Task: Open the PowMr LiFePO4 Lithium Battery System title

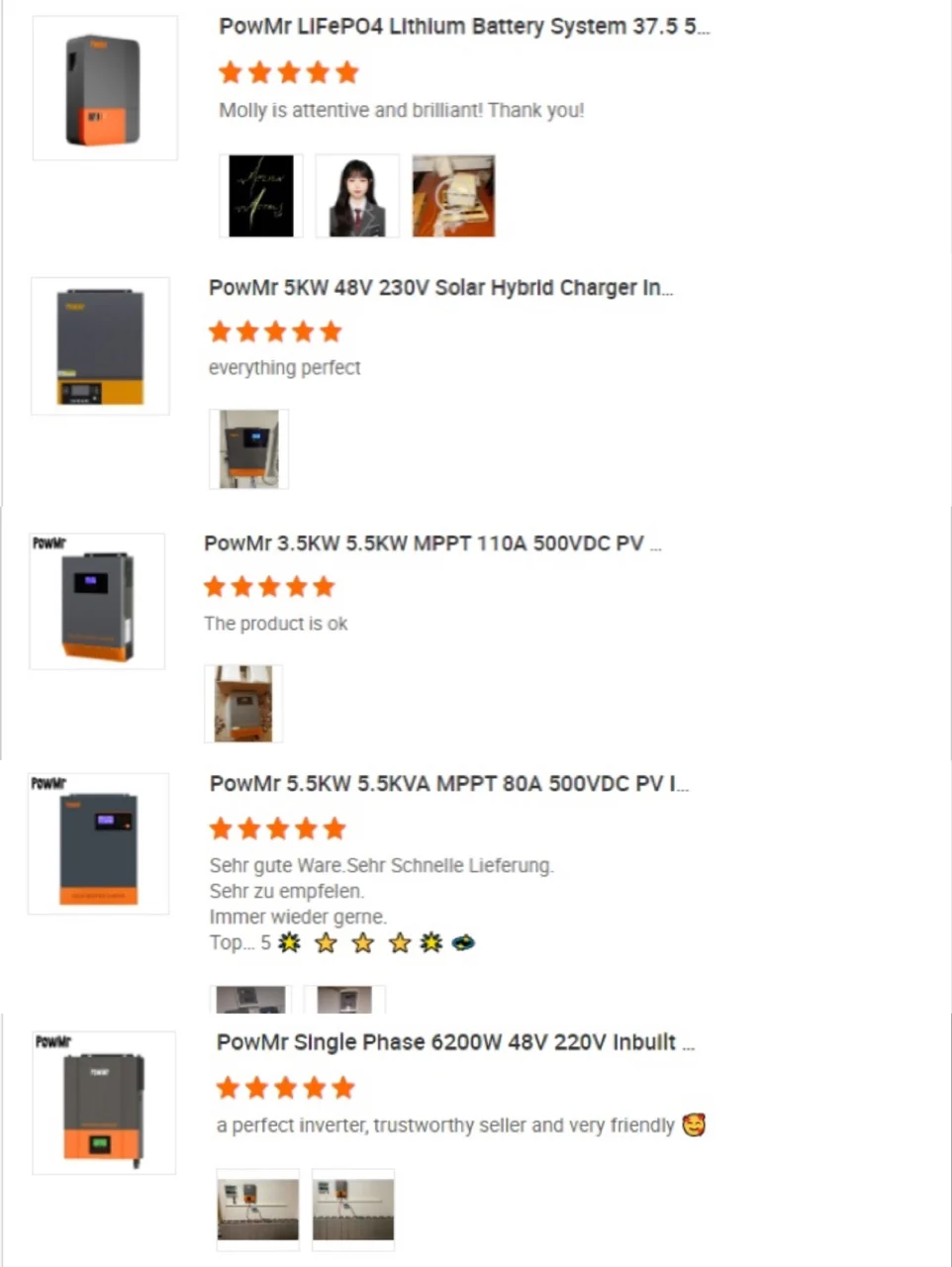Action: [x=464, y=27]
